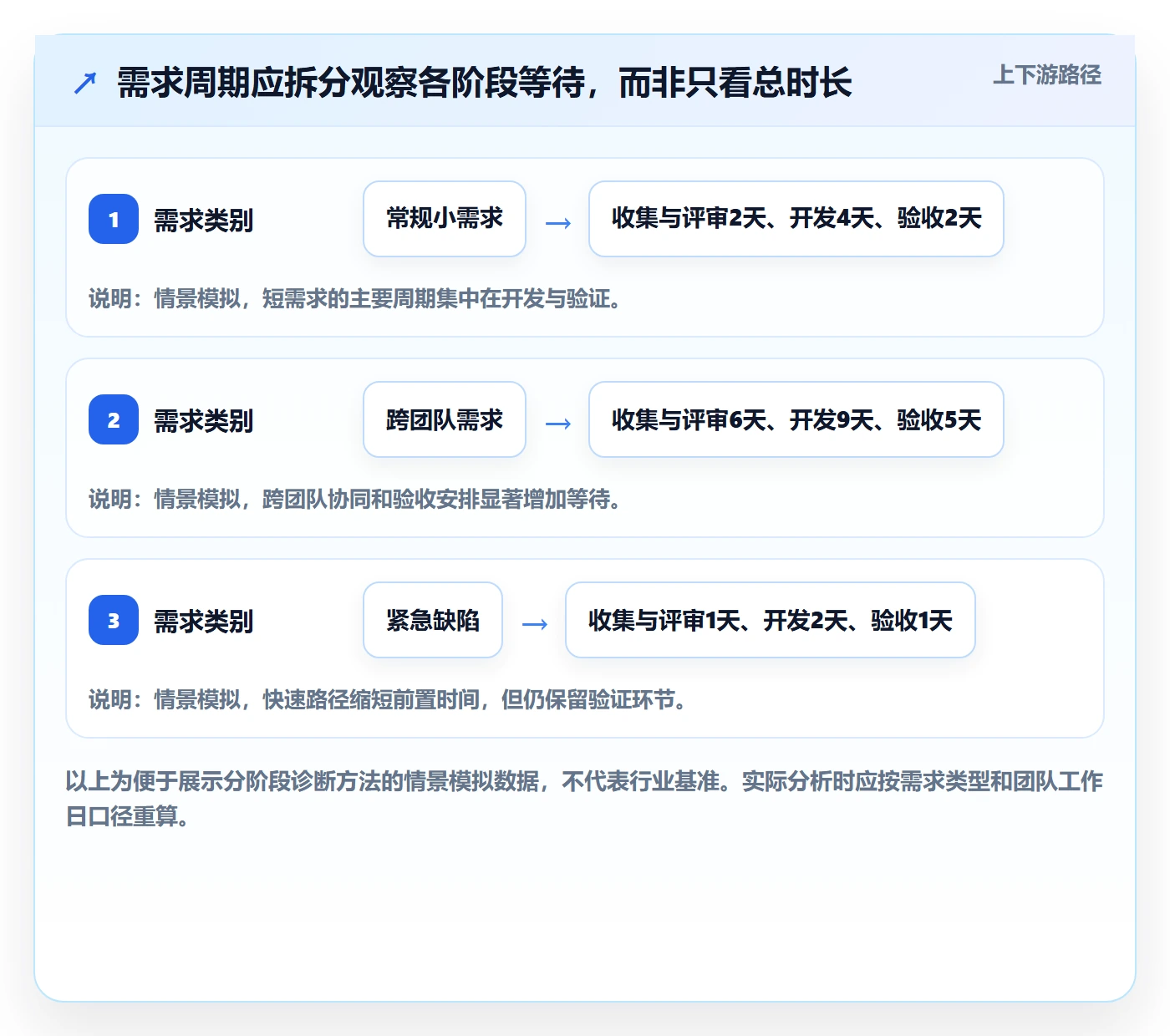Select the 常规小需求 chip
Viewport: 1170px width, 1036px height.
(x=445, y=219)
